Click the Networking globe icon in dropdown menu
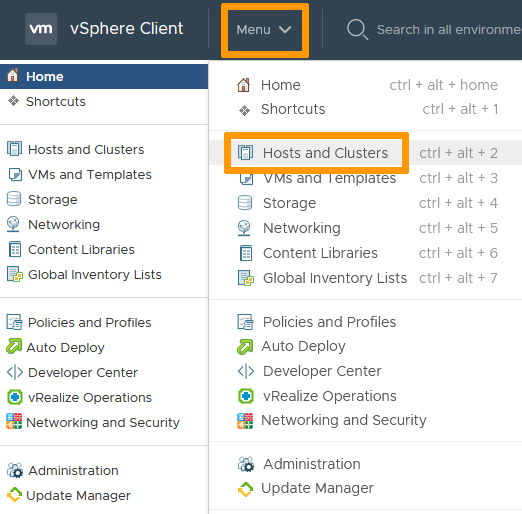Viewport: 522px width, 514px height. click(x=244, y=228)
